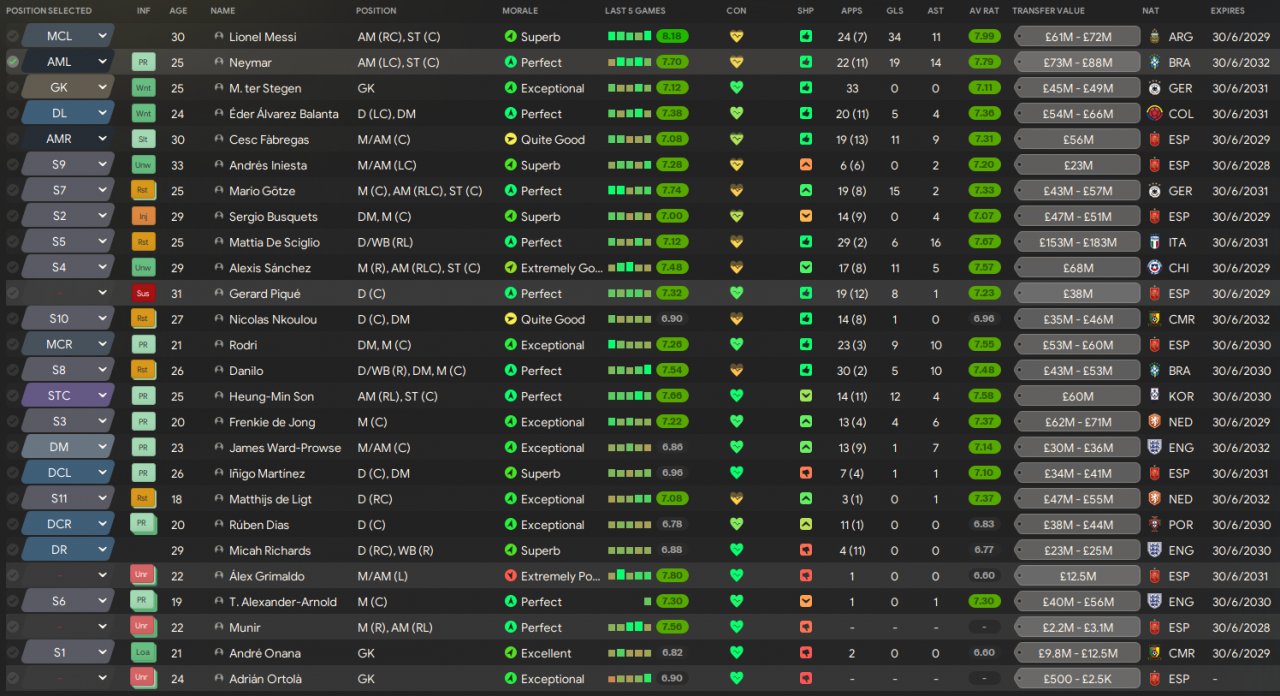The height and width of the screenshot is (696, 1280).
Task: Toggle the selection circle for Adrián Ortolà
Action: [12, 679]
